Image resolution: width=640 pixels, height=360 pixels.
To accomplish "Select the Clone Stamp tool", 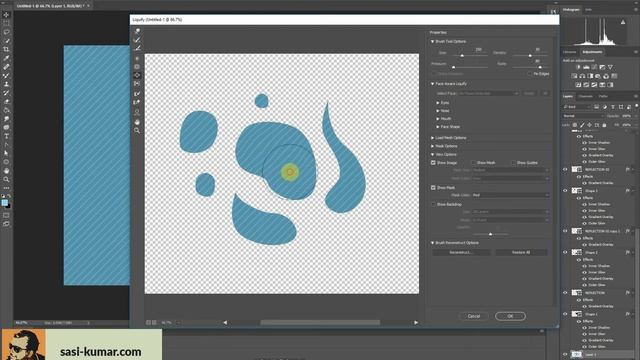I will [6, 84].
